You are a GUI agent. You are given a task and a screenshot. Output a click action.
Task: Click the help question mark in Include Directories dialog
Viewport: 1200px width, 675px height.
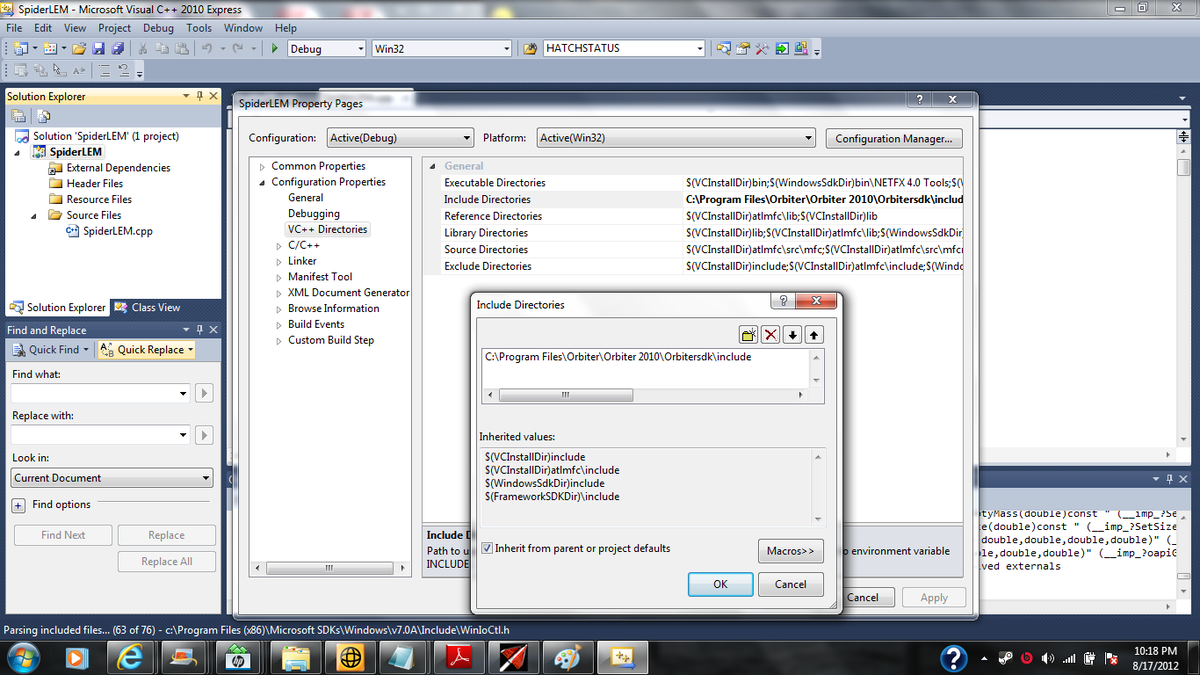784,303
